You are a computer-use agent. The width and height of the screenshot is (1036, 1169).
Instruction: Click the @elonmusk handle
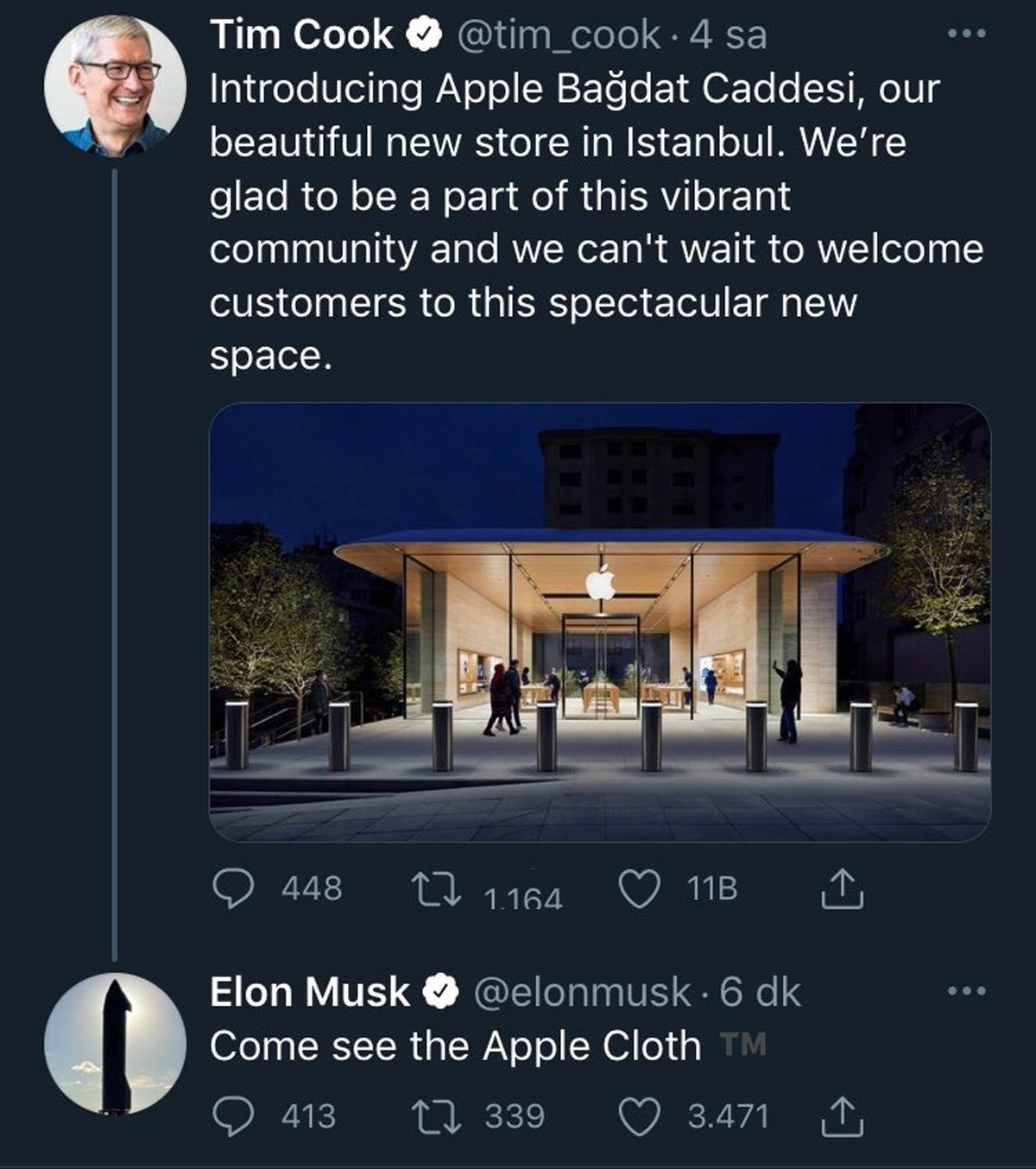coord(582,992)
